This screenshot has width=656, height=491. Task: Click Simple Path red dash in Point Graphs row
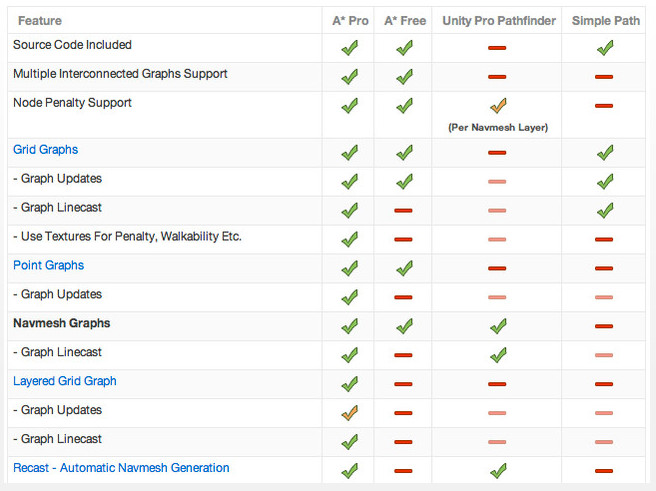coord(604,269)
